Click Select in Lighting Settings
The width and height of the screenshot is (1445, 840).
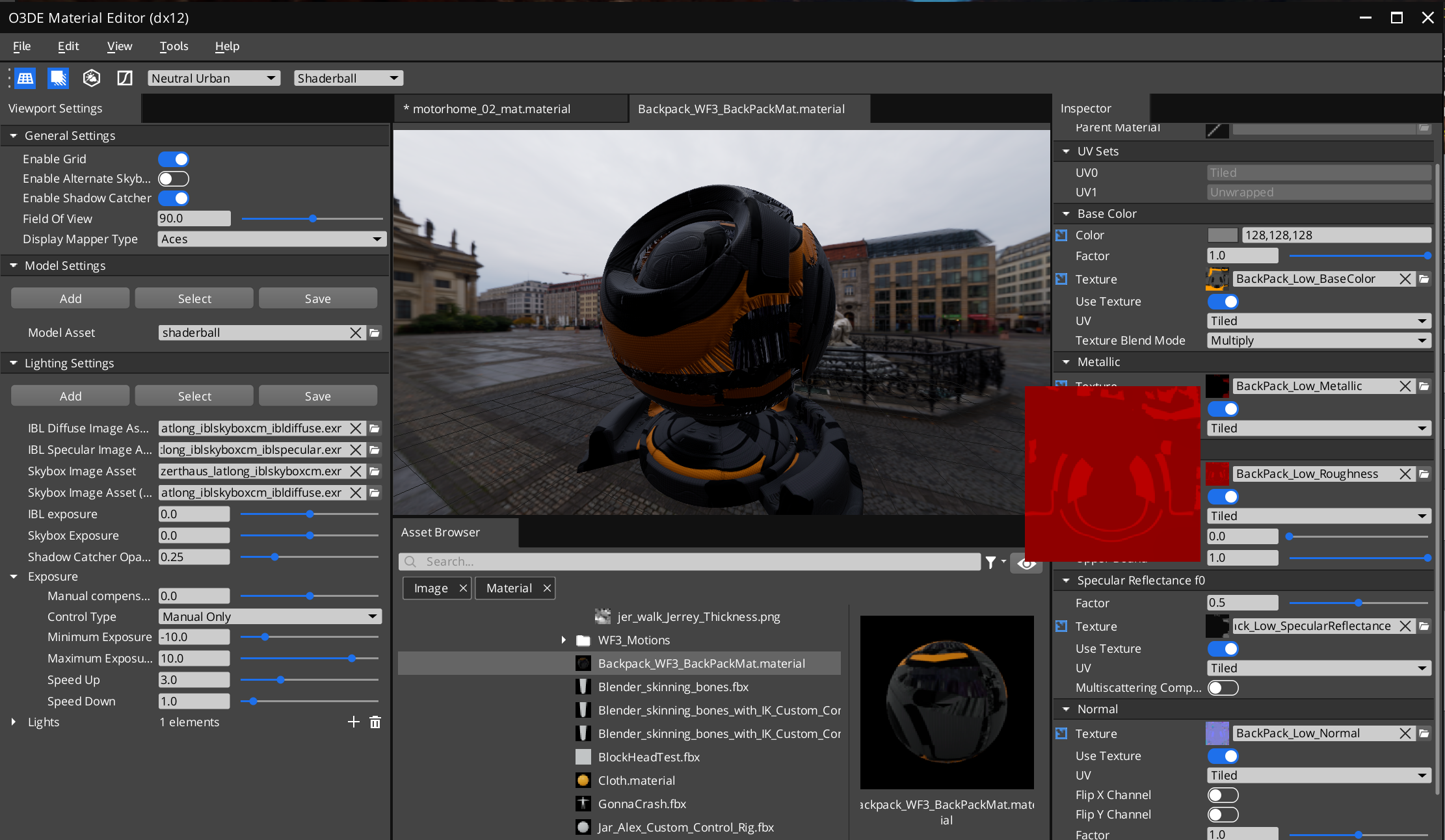(194, 396)
